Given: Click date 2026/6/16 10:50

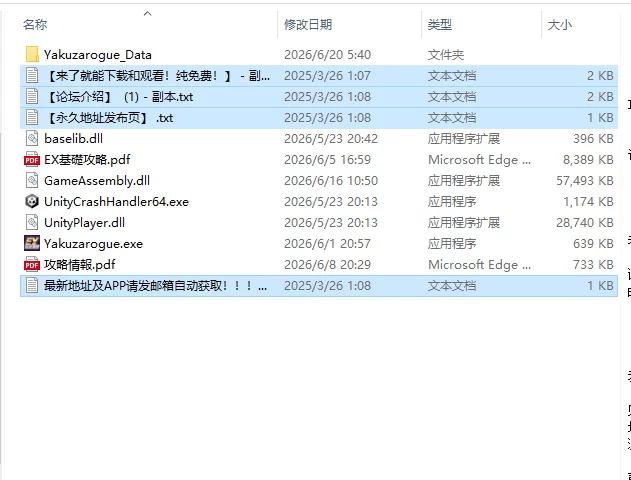Looking at the screenshot, I should [x=331, y=180].
